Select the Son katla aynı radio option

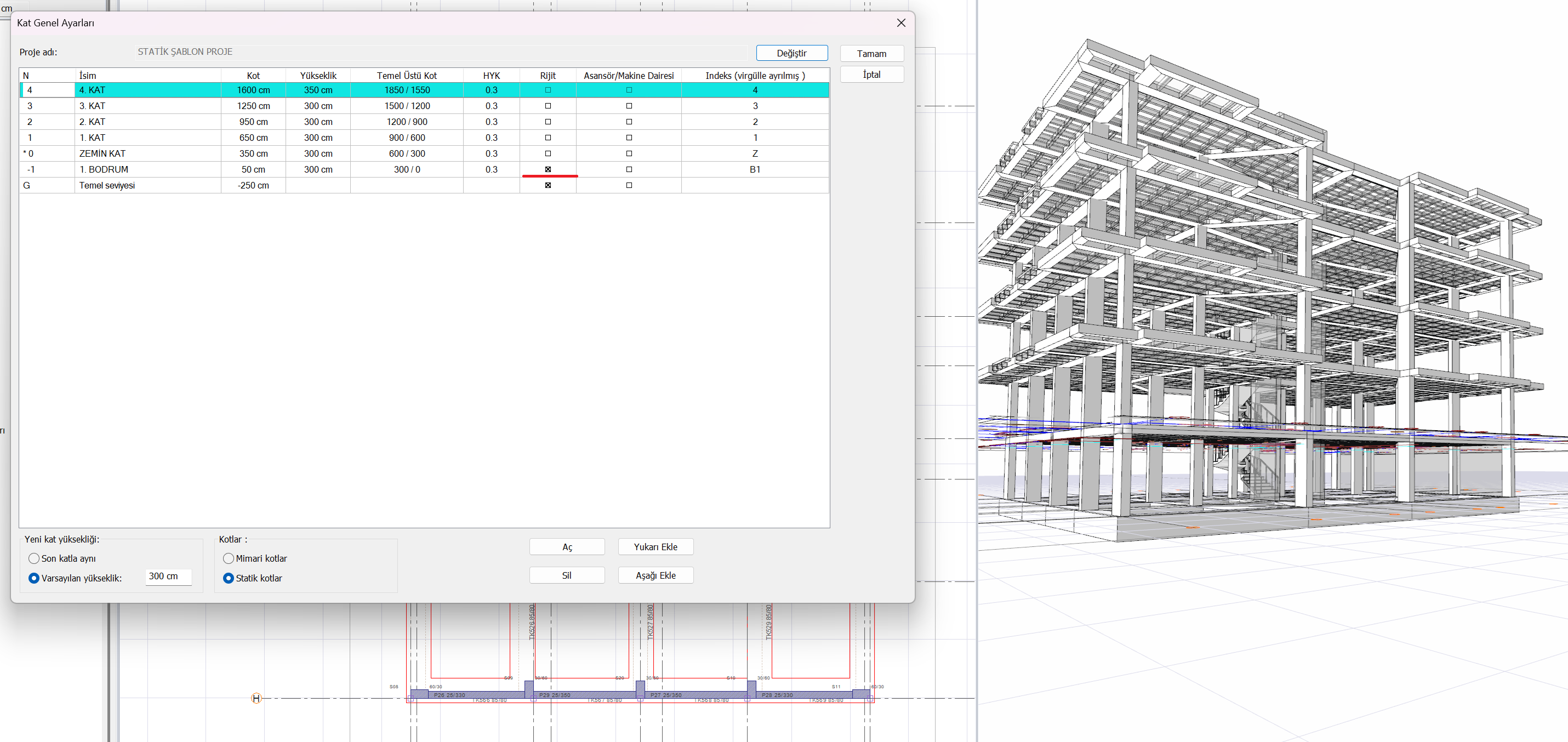tap(34, 558)
